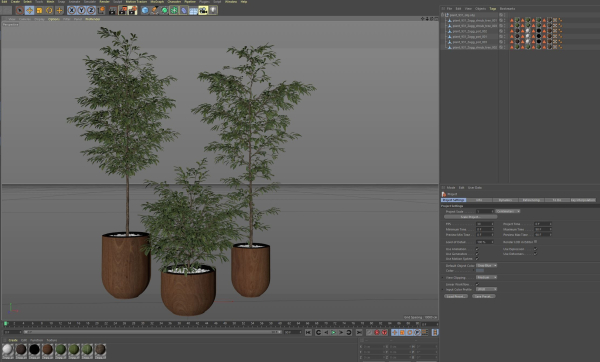Screen dimensions: 600x362
Task: Open the Window menu
Action: pos(231,2)
